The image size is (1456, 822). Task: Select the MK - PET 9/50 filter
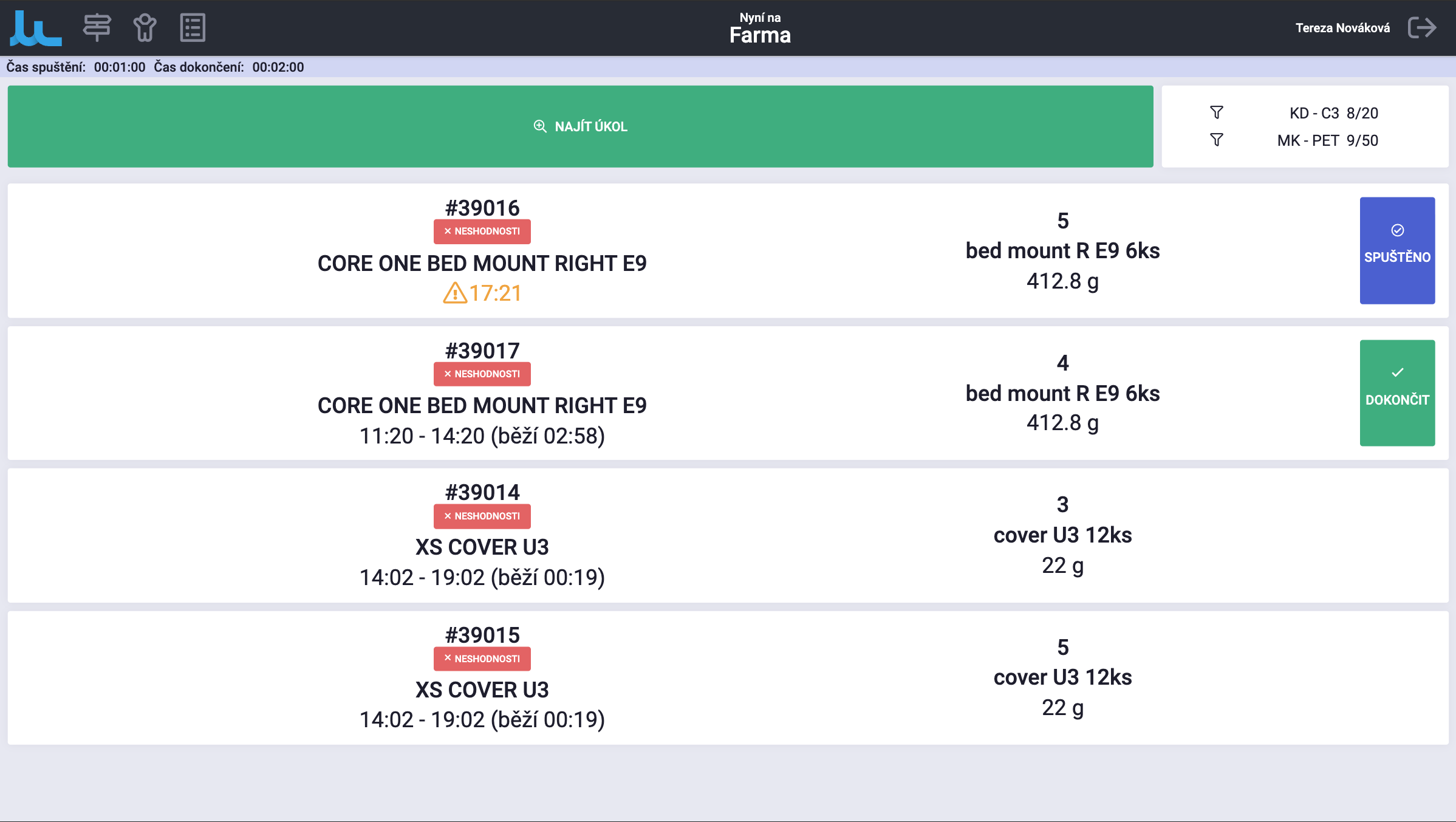pyautogui.click(x=1327, y=141)
